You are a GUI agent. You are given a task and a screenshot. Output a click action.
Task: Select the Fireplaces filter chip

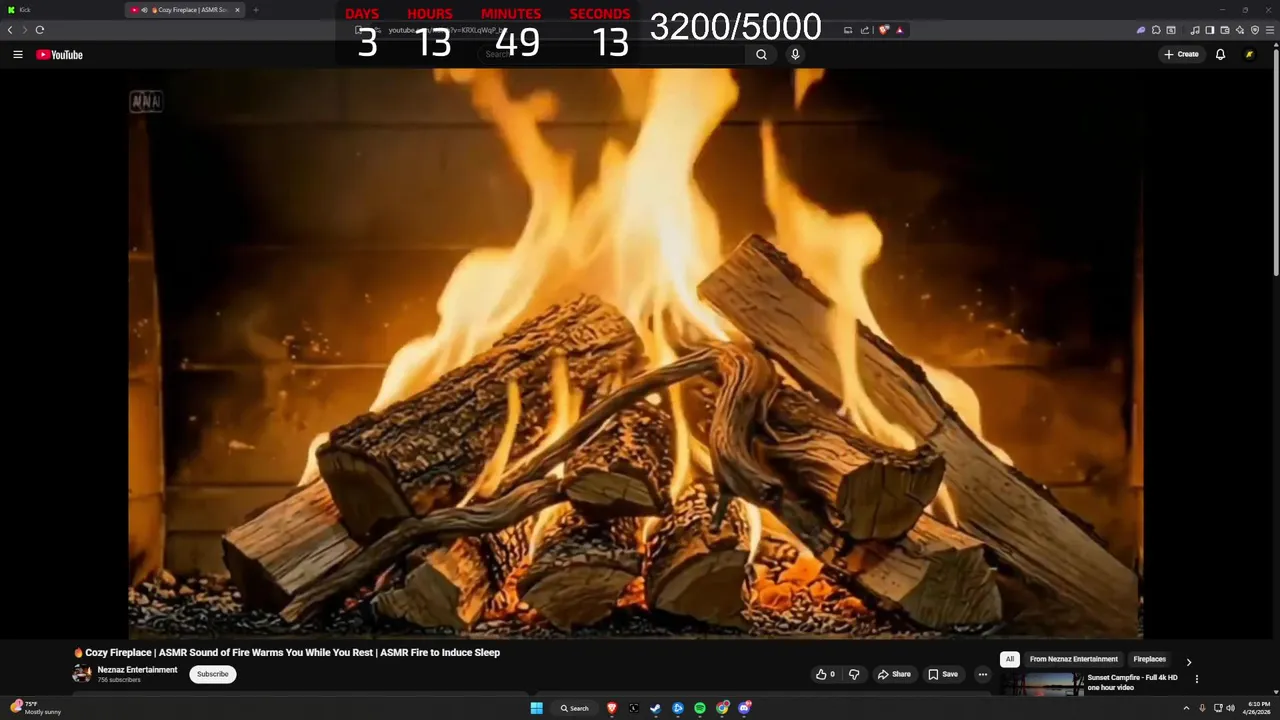[1149, 659]
